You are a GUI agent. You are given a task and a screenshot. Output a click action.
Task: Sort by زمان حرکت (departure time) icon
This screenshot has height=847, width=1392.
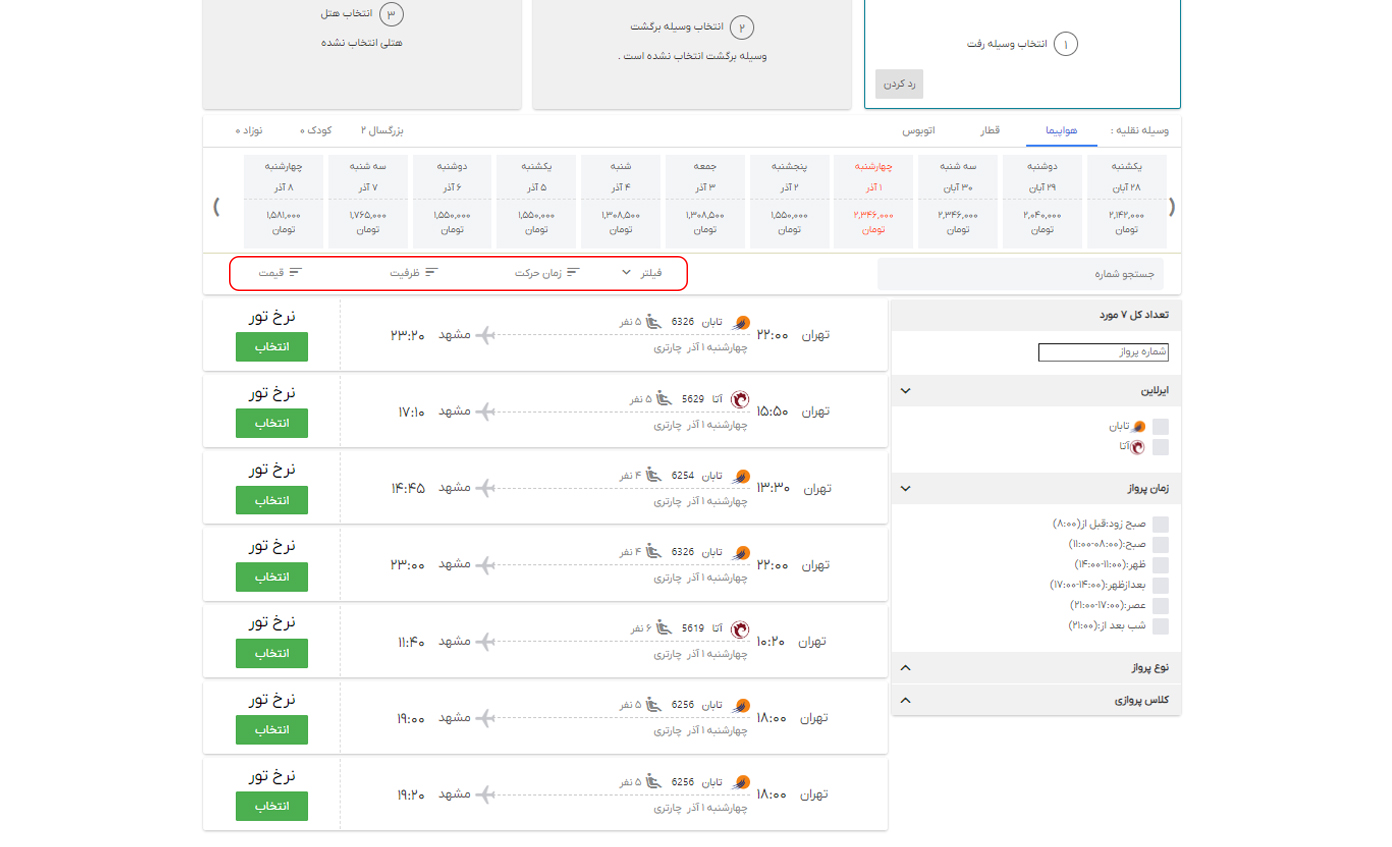[x=573, y=272]
